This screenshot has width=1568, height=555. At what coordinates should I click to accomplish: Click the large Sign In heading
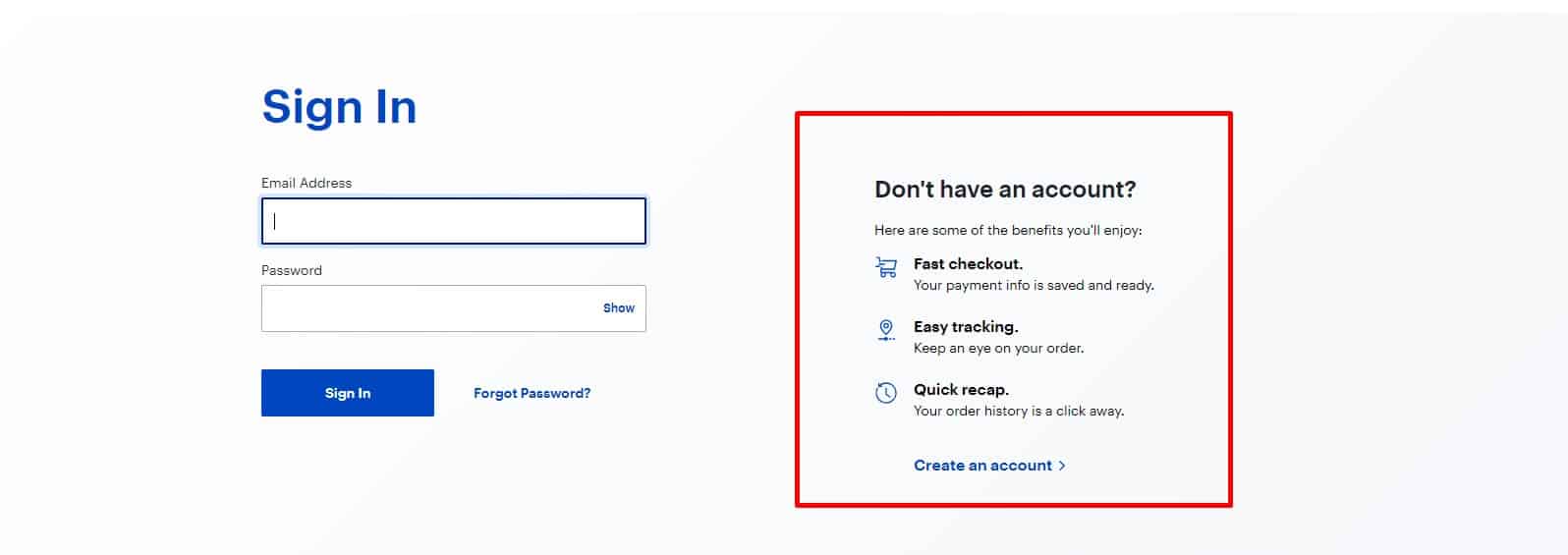click(x=339, y=107)
